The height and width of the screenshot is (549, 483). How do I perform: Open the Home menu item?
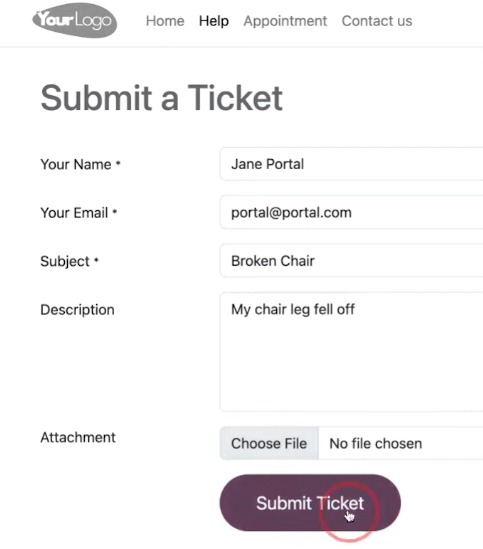pos(165,21)
